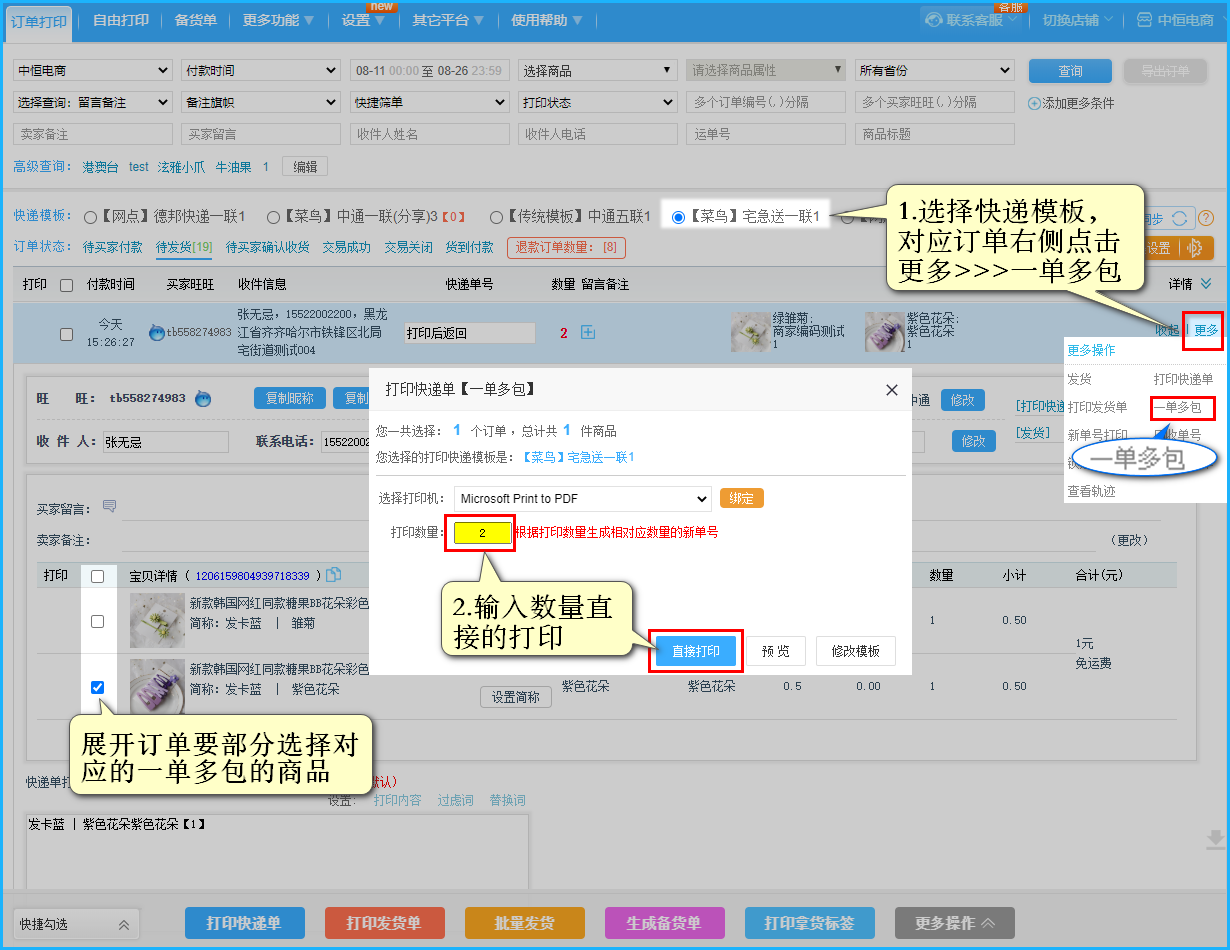The height and width of the screenshot is (950, 1230).
Task: Open the Microsoft Print to PDF printer dropdown
Action: tap(582, 498)
